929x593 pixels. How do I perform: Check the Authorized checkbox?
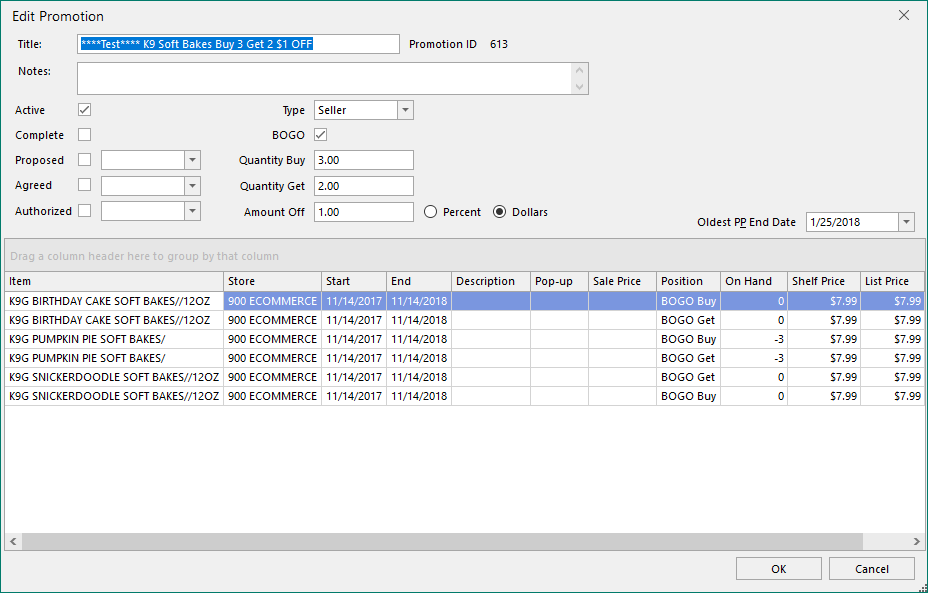click(x=85, y=210)
